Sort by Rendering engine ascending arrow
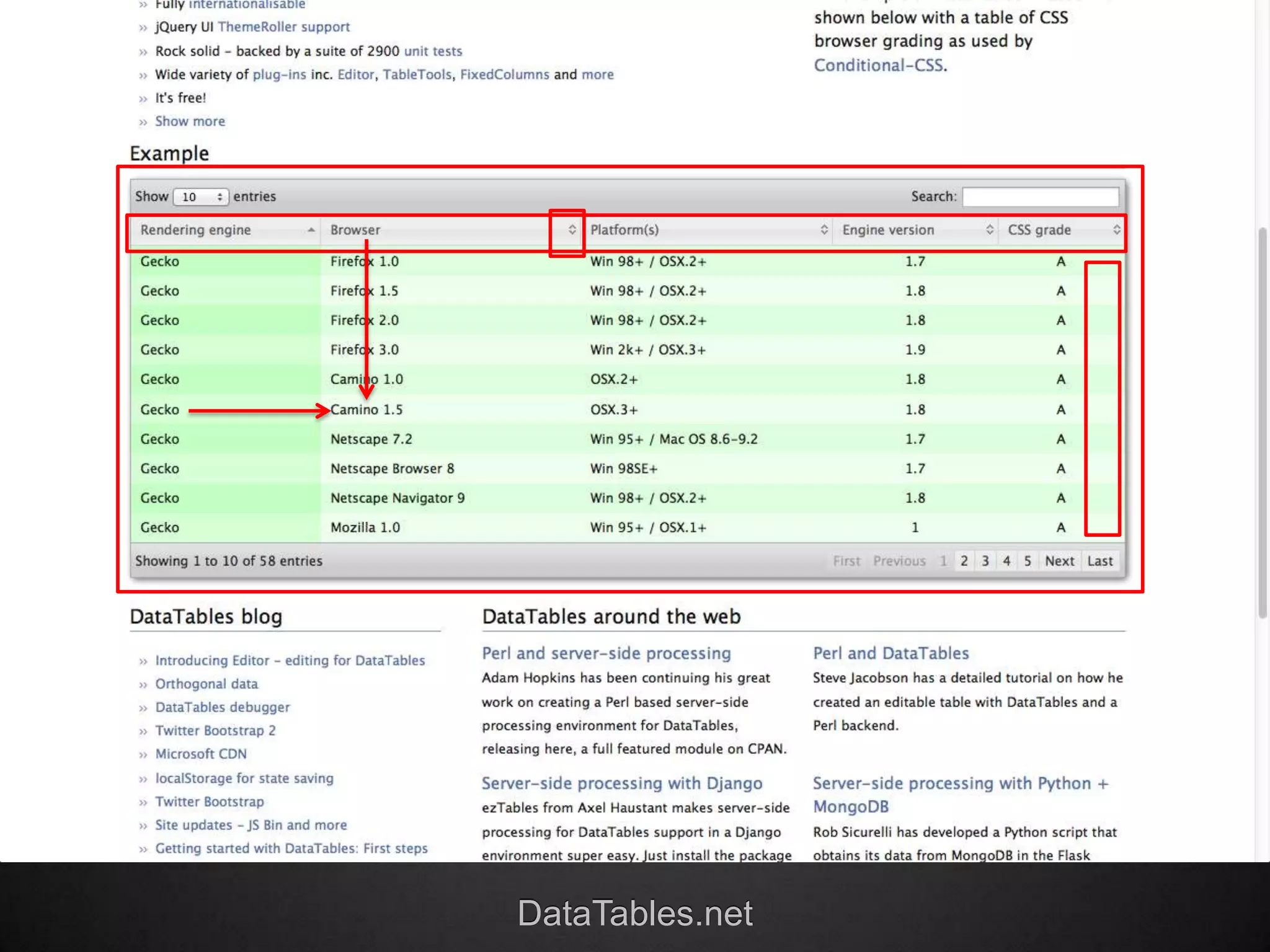The height and width of the screenshot is (952, 1270). tap(311, 230)
